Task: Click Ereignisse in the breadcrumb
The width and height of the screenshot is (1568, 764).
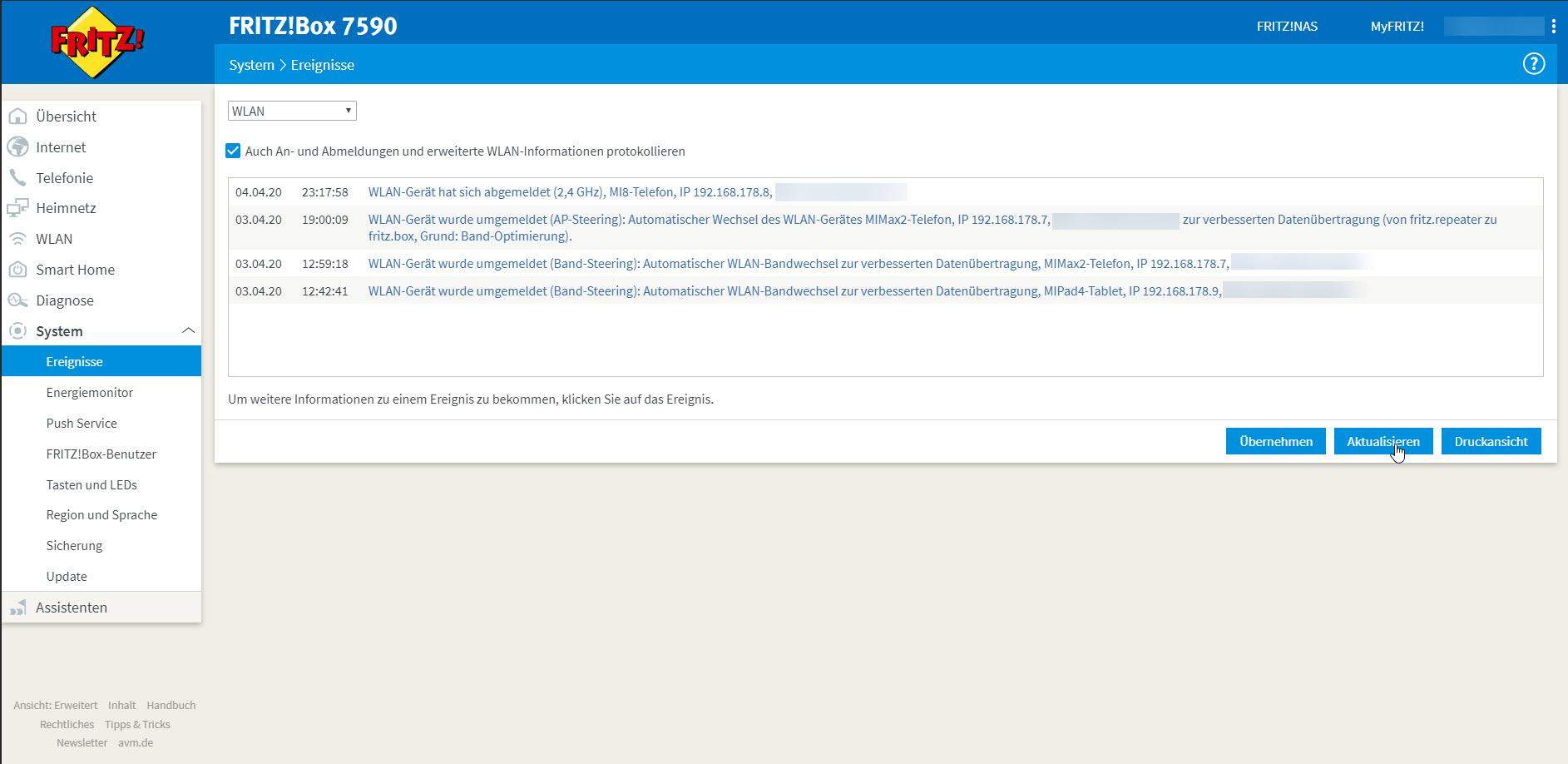Action: pos(322,65)
